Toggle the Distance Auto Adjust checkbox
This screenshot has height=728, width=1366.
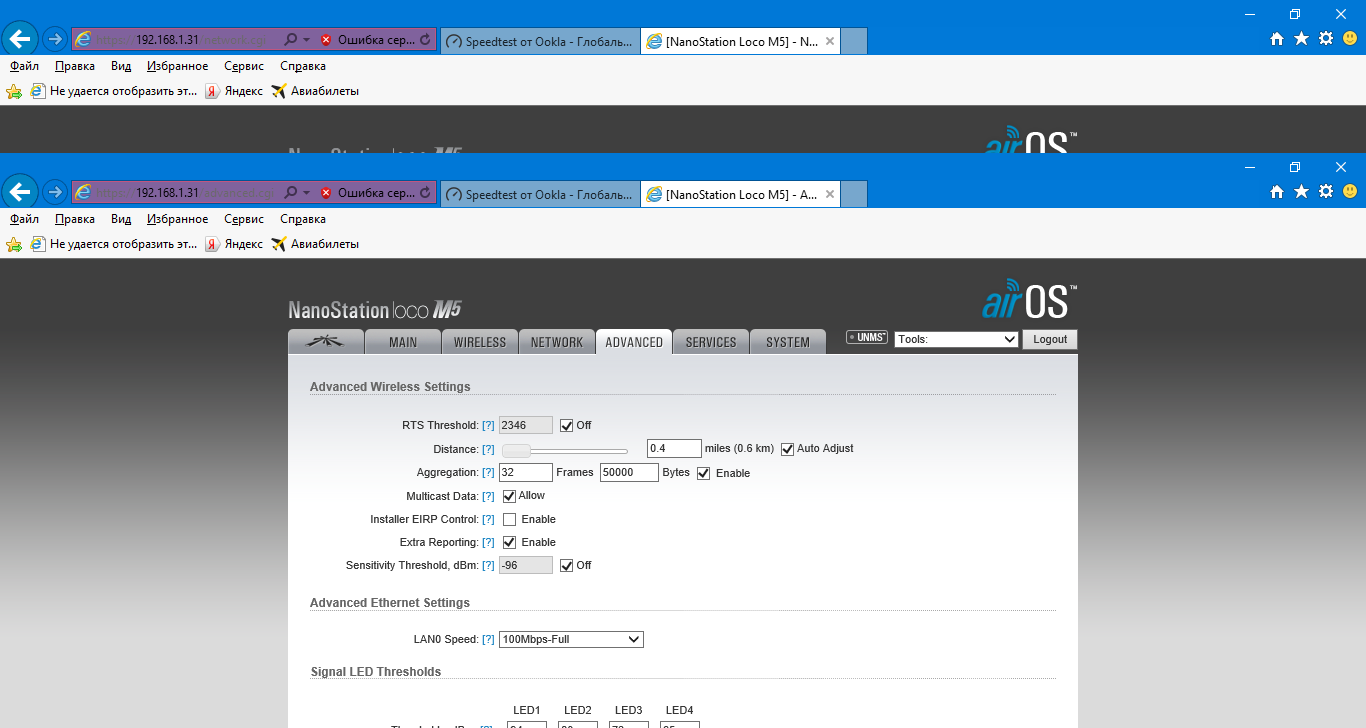(787, 449)
